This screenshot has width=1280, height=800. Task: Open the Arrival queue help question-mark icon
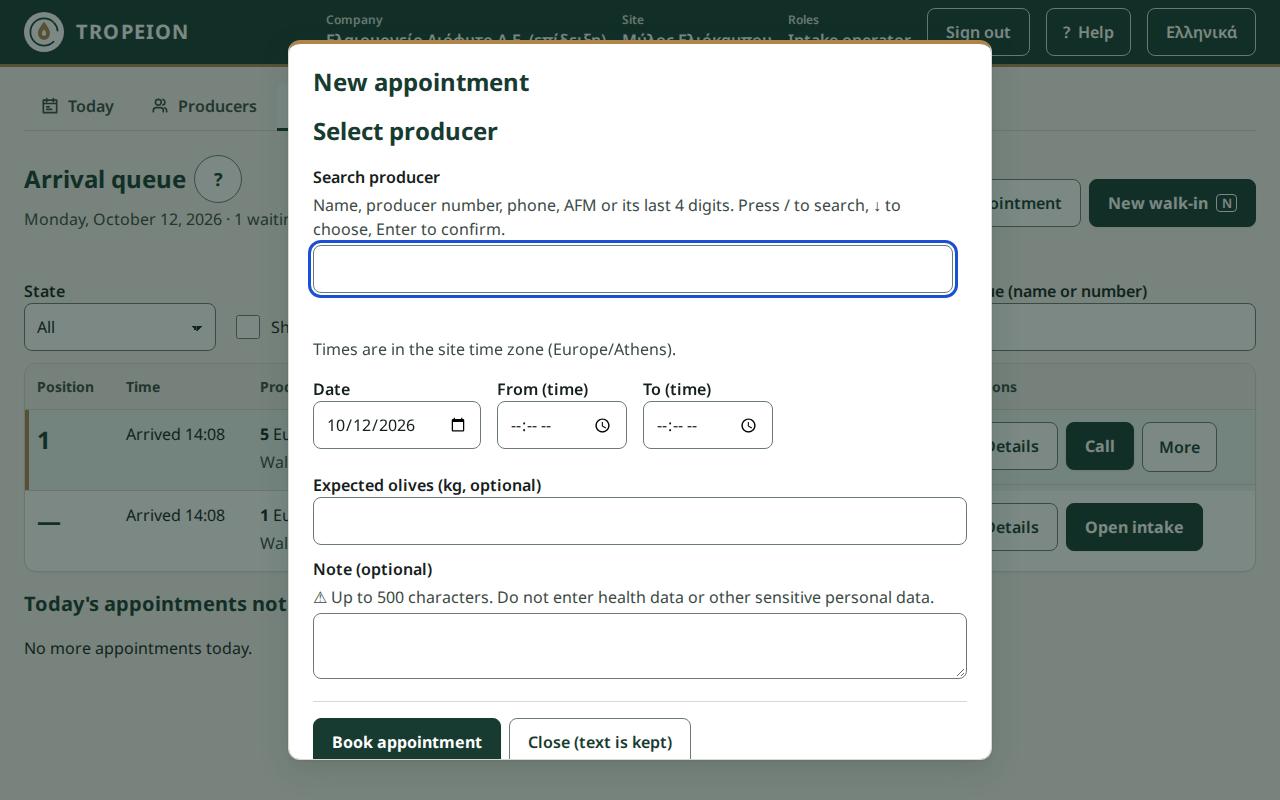(x=218, y=180)
